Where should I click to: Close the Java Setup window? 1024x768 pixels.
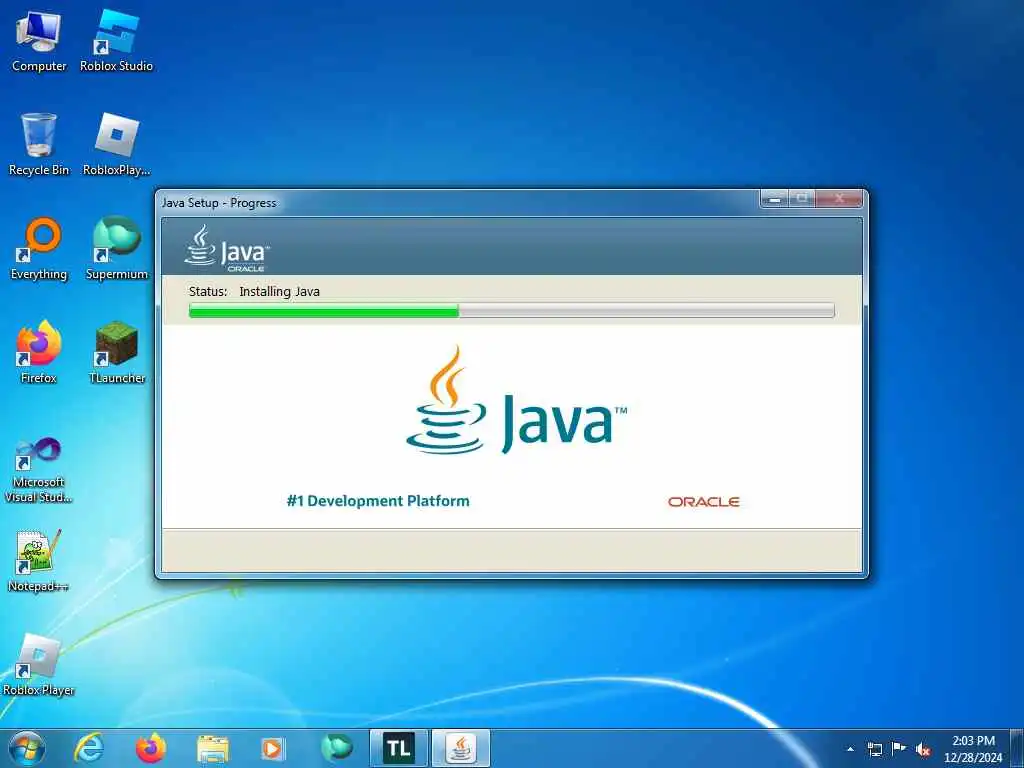click(x=840, y=199)
